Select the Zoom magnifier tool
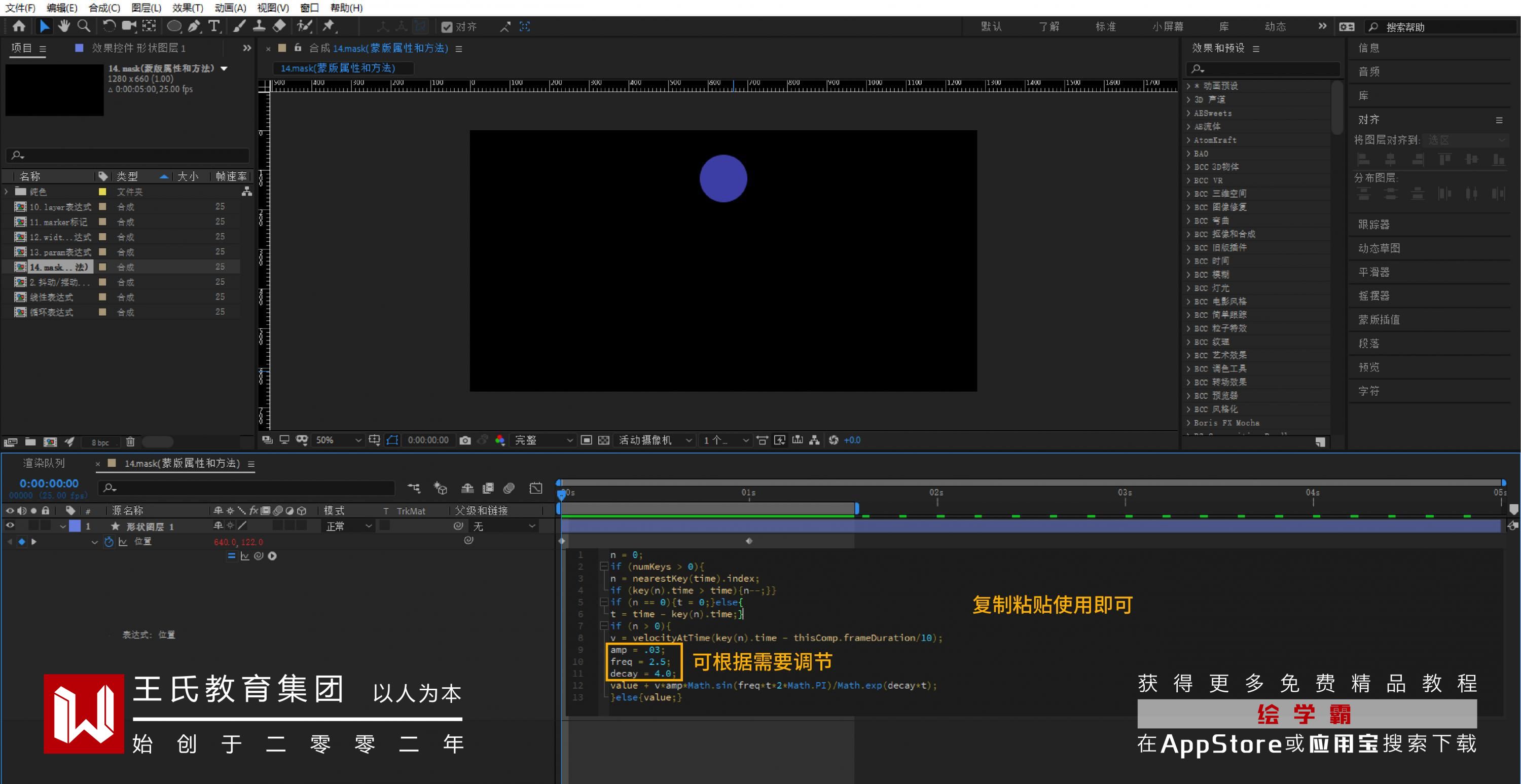The width and height of the screenshot is (1521, 784). (x=84, y=26)
